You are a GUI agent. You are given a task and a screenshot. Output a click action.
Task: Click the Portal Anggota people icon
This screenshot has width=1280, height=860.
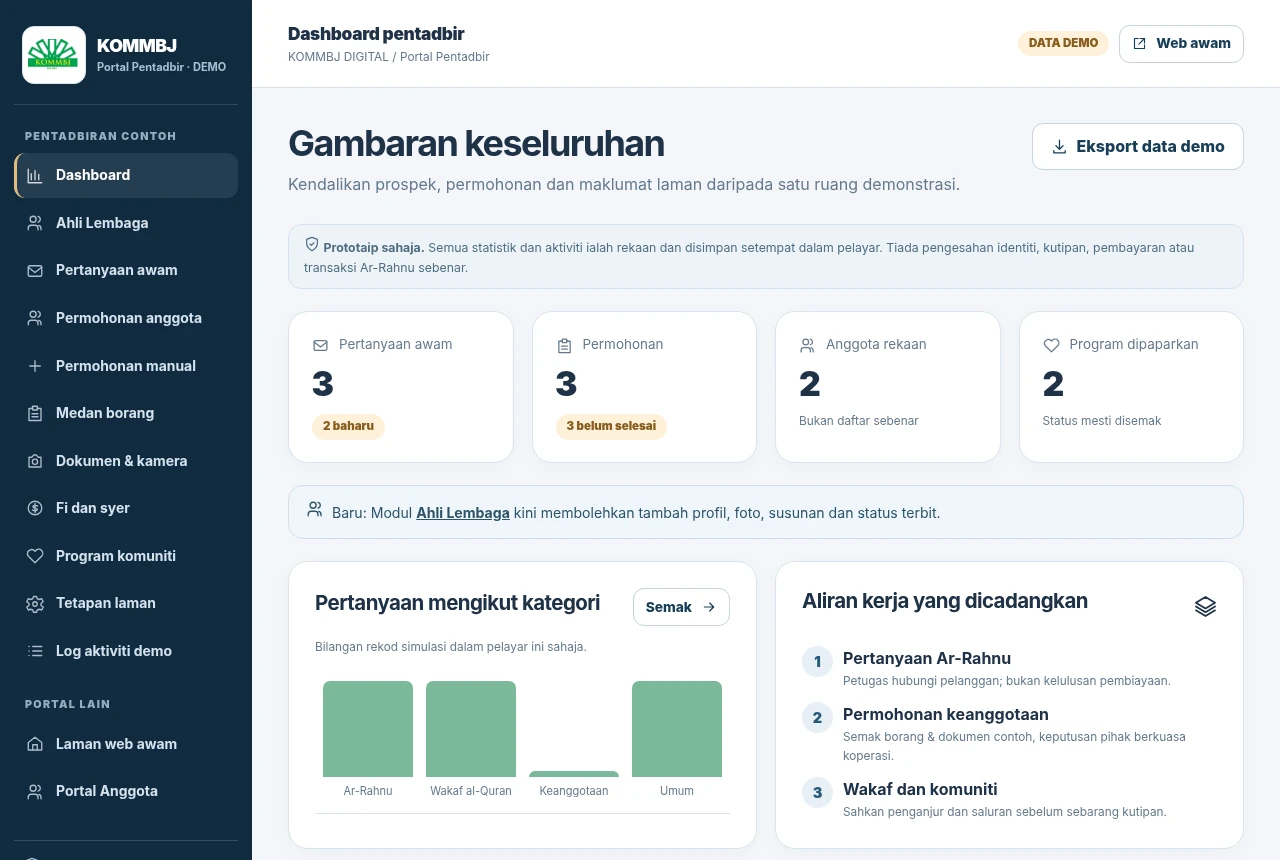[35, 792]
